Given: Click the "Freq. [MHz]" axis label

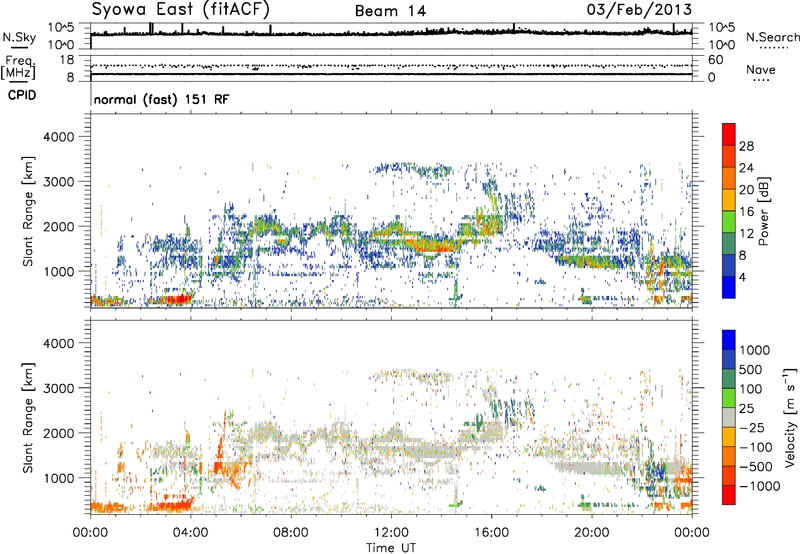Looking at the screenshot, I should tap(18, 68).
